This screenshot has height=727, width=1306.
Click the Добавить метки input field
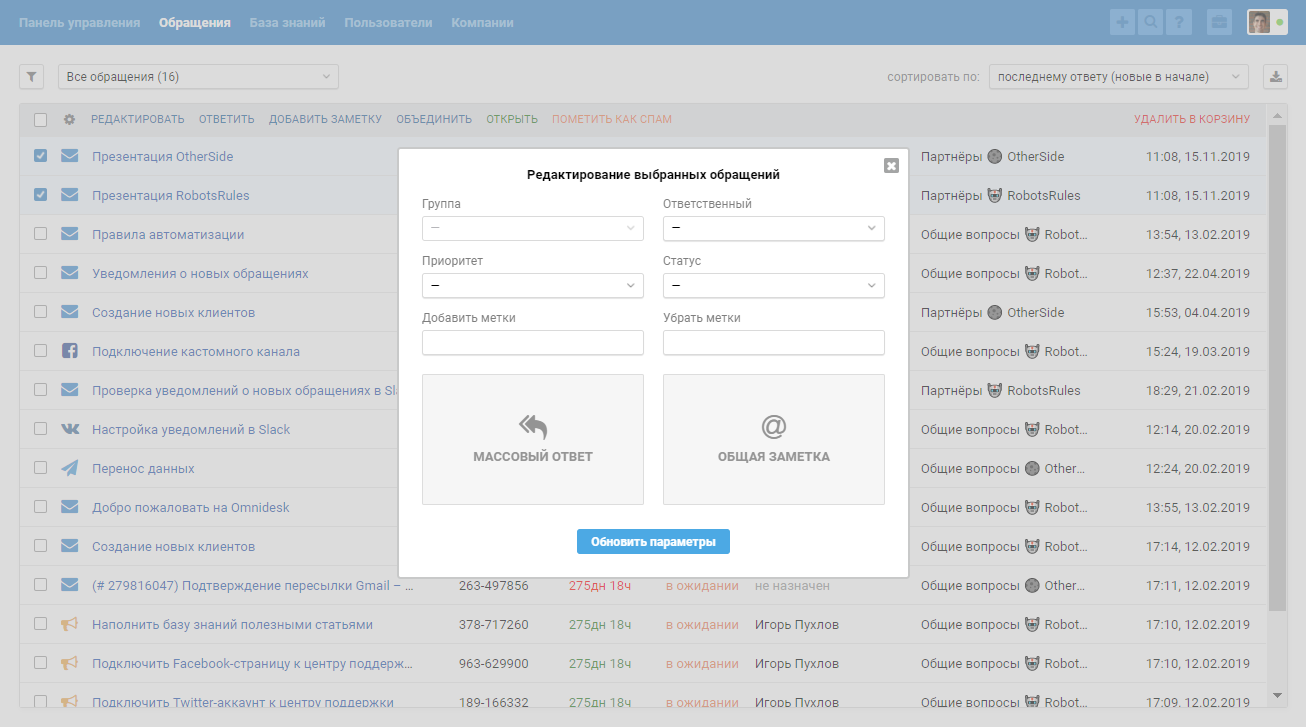(532, 343)
